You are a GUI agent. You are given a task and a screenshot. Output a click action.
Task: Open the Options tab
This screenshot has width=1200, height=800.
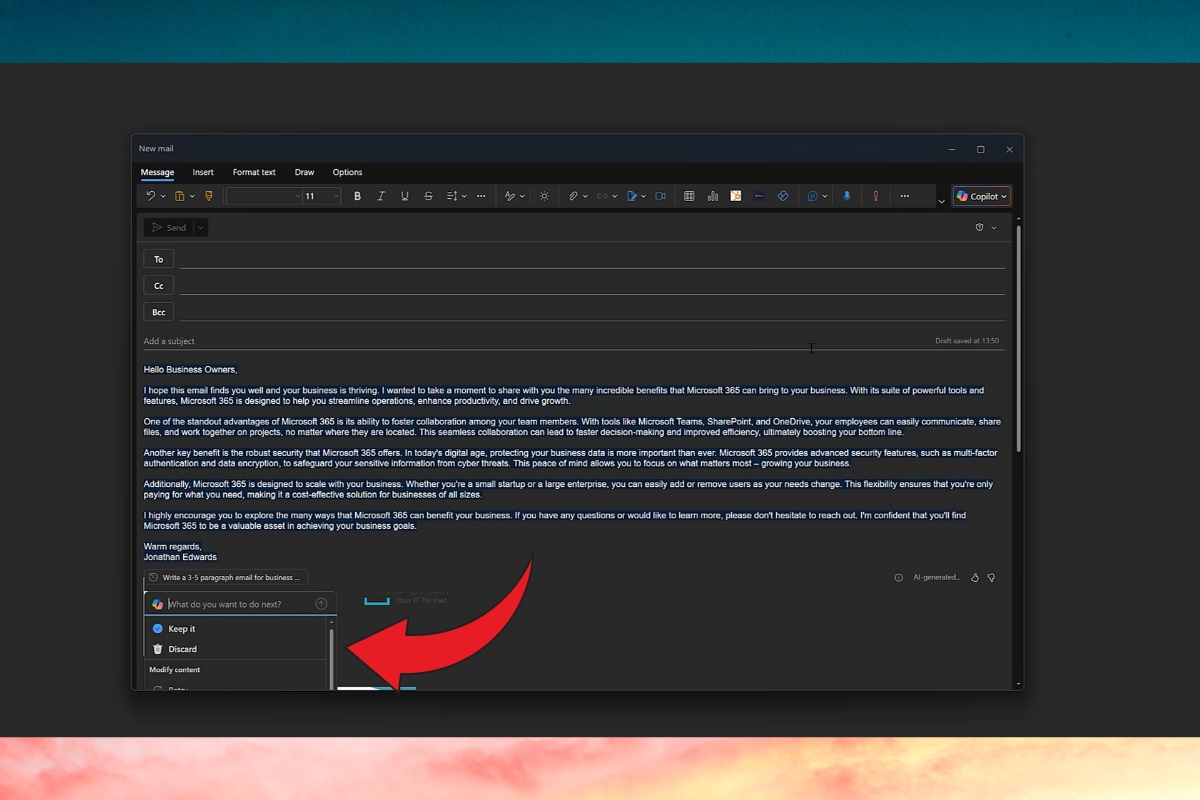347,172
